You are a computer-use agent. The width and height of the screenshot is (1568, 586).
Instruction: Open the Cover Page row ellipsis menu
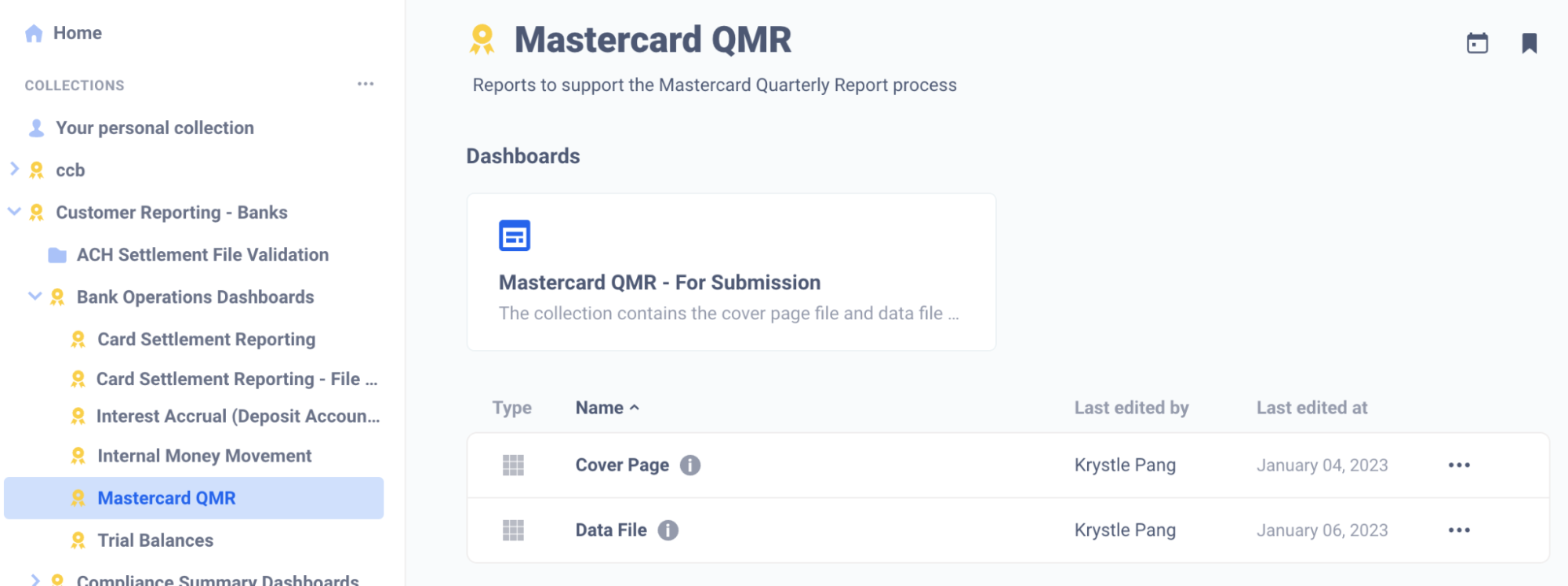click(1459, 465)
